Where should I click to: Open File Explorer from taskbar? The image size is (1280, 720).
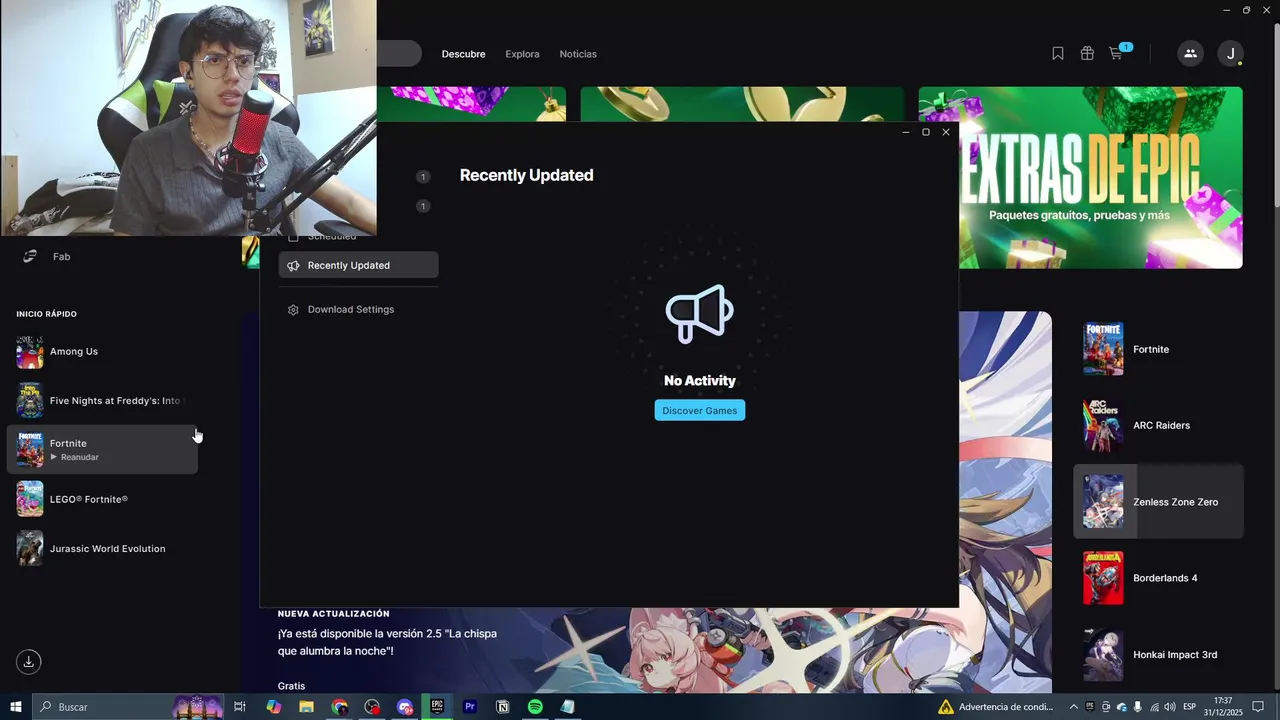[x=307, y=707]
